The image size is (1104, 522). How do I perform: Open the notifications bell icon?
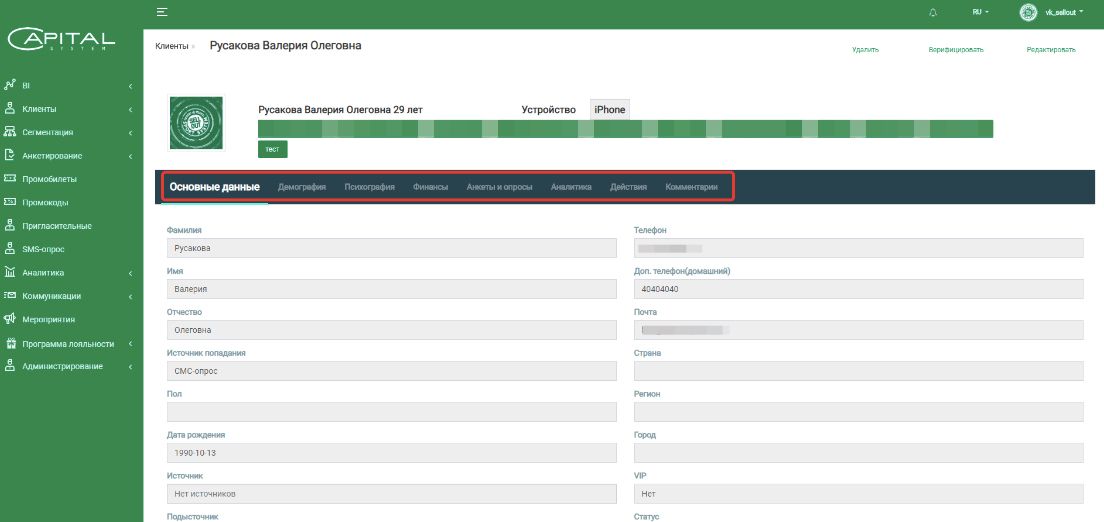click(x=933, y=12)
